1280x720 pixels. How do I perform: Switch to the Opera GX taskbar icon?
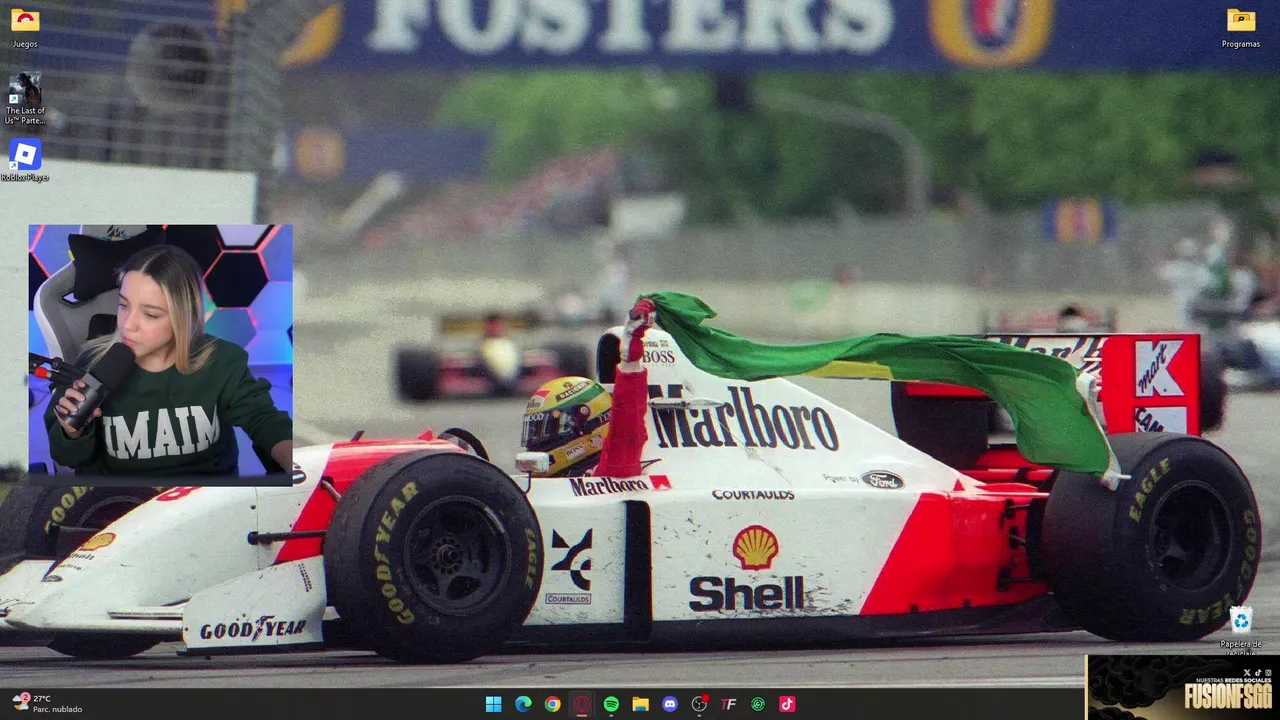(582, 704)
